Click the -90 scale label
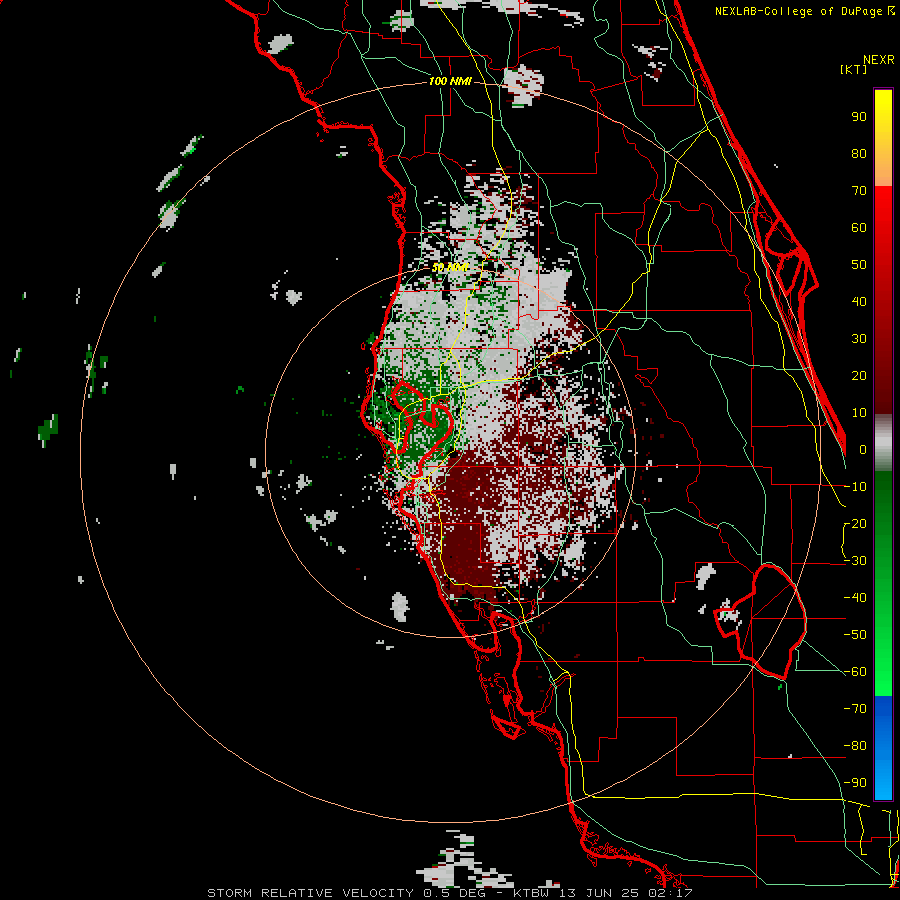 click(855, 783)
